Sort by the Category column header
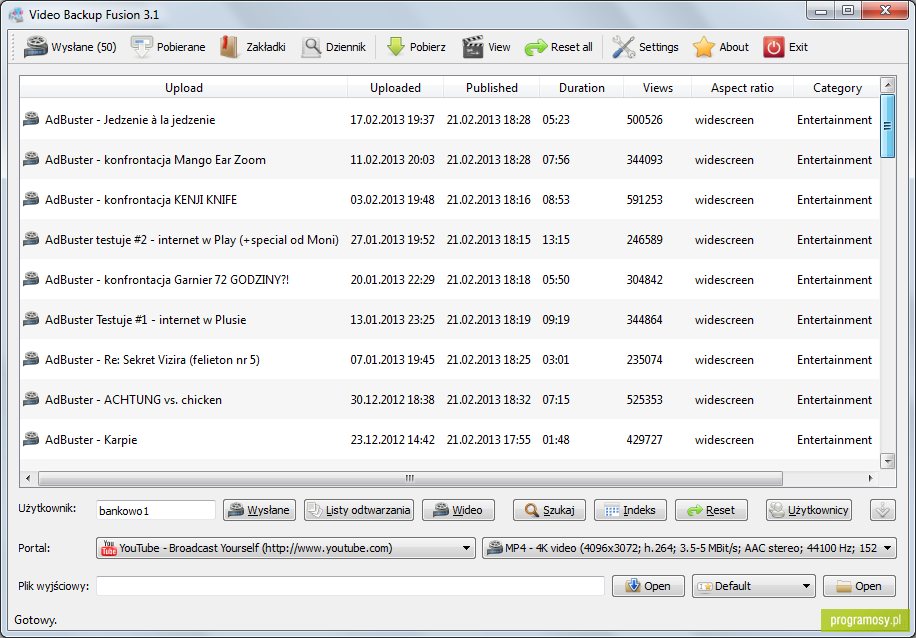The width and height of the screenshot is (916, 638). (x=837, y=88)
